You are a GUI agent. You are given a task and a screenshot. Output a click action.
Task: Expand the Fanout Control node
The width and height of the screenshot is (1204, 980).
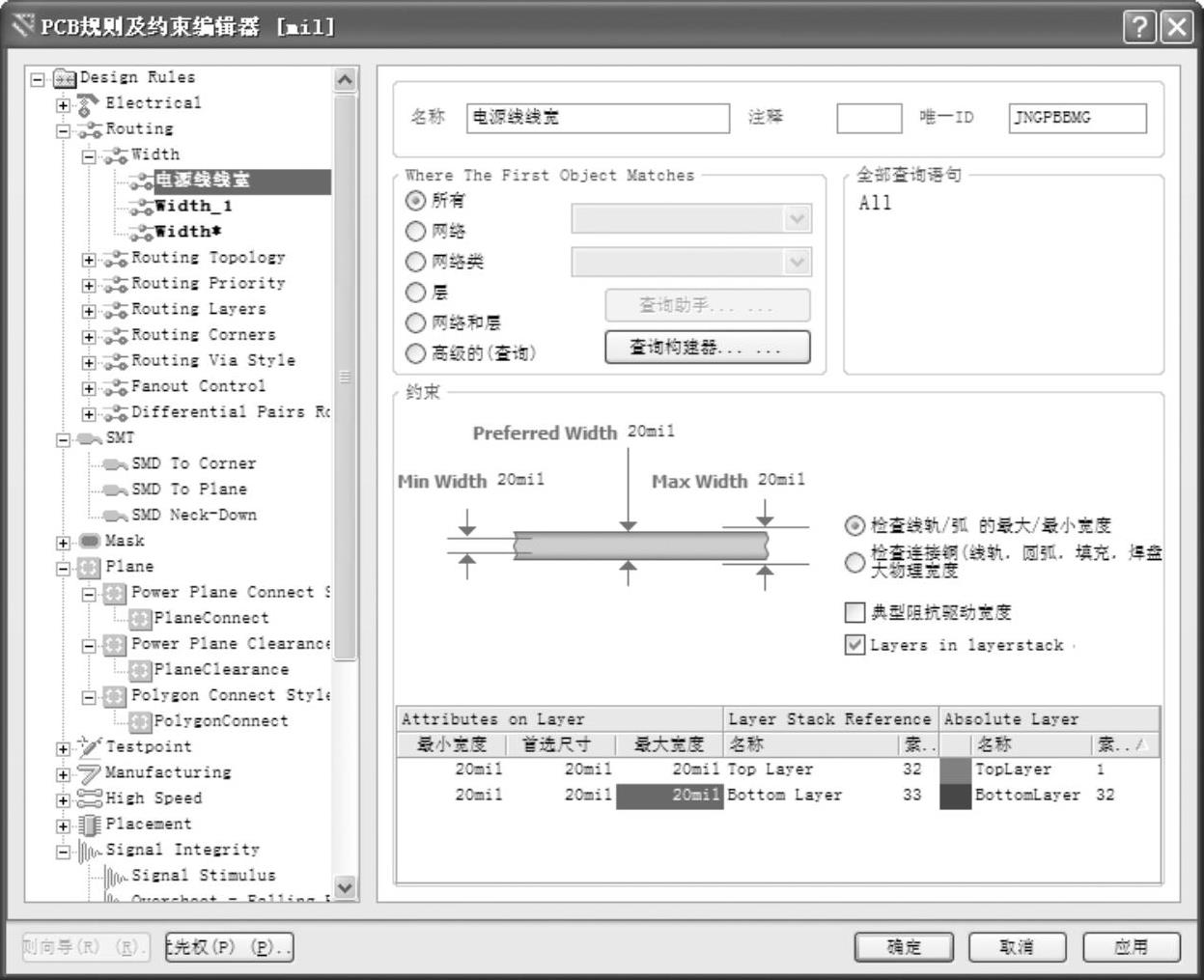[x=89, y=388]
